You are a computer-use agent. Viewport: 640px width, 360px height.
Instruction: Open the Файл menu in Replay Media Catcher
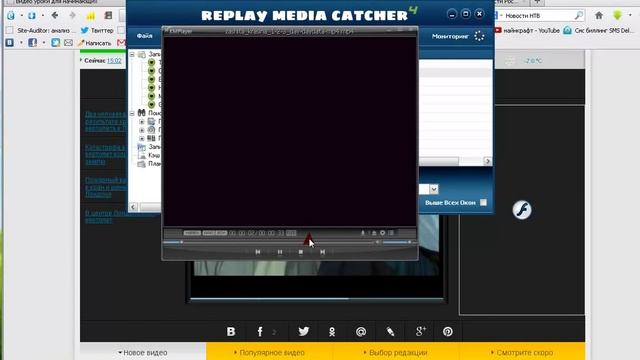[144, 36]
